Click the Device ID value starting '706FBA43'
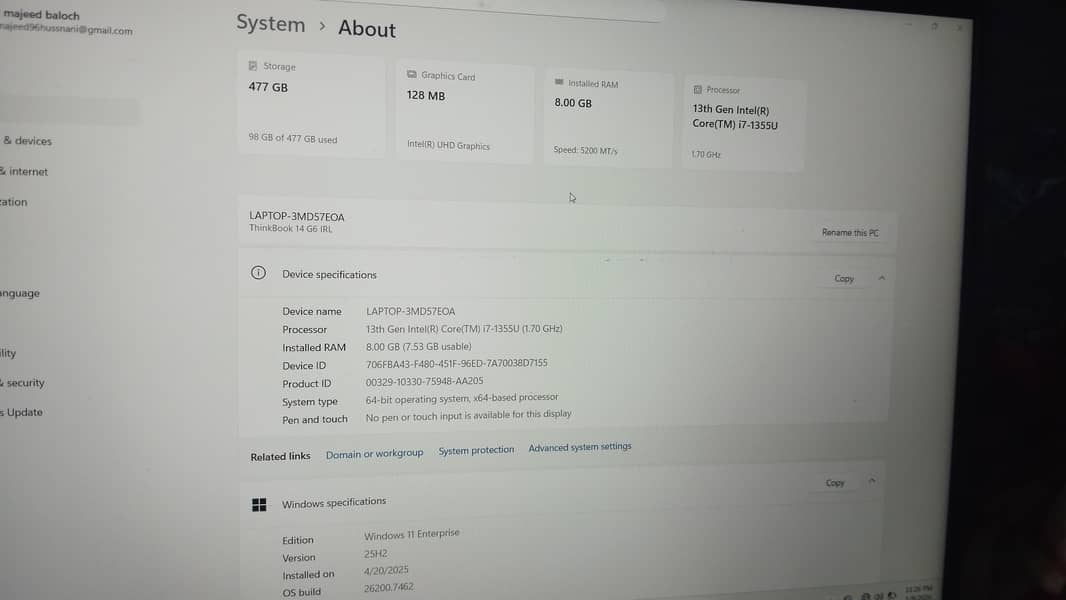The image size is (1066, 600). [x=456, y=364]
